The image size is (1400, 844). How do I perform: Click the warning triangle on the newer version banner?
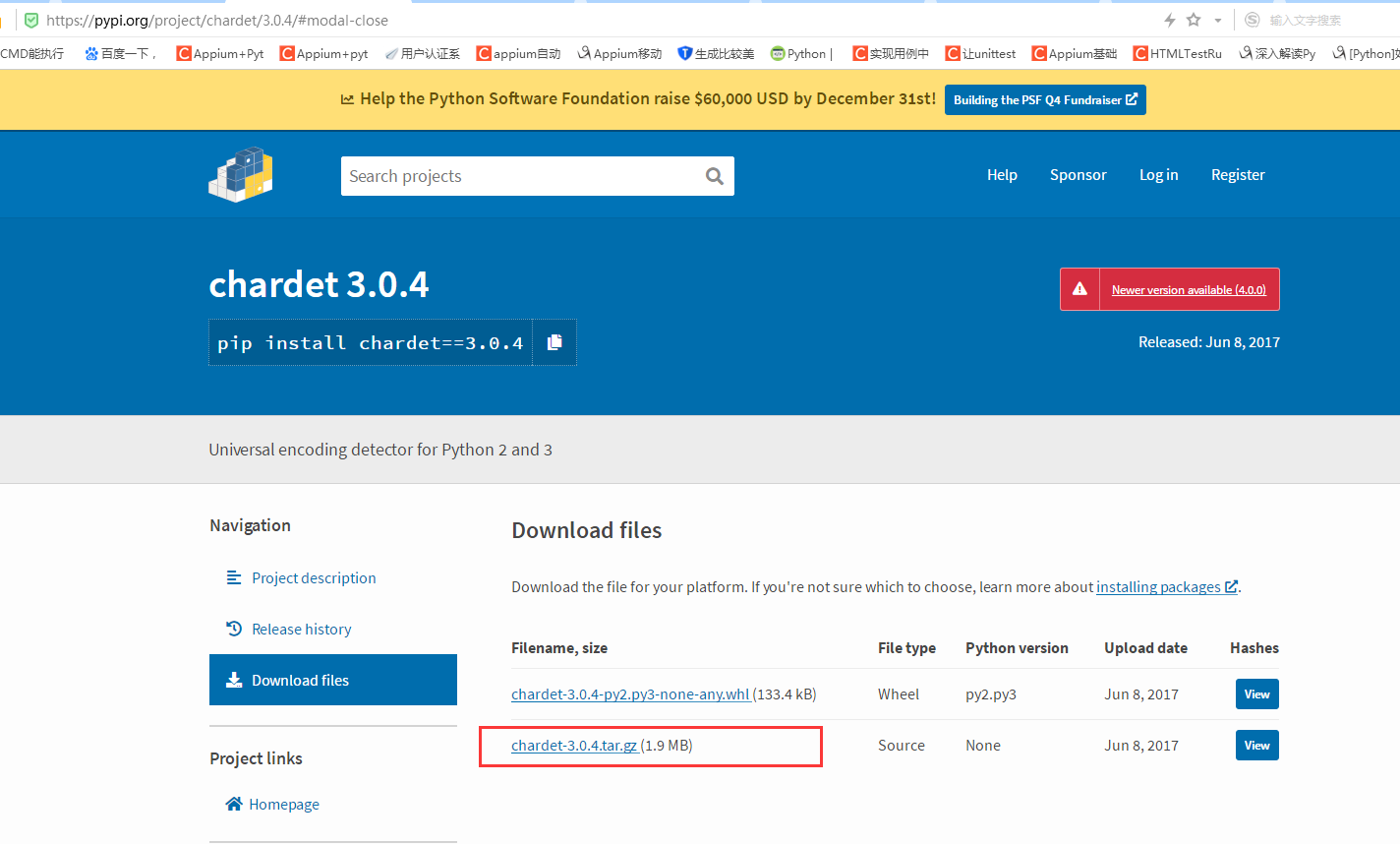click(x=1079, y=288)
